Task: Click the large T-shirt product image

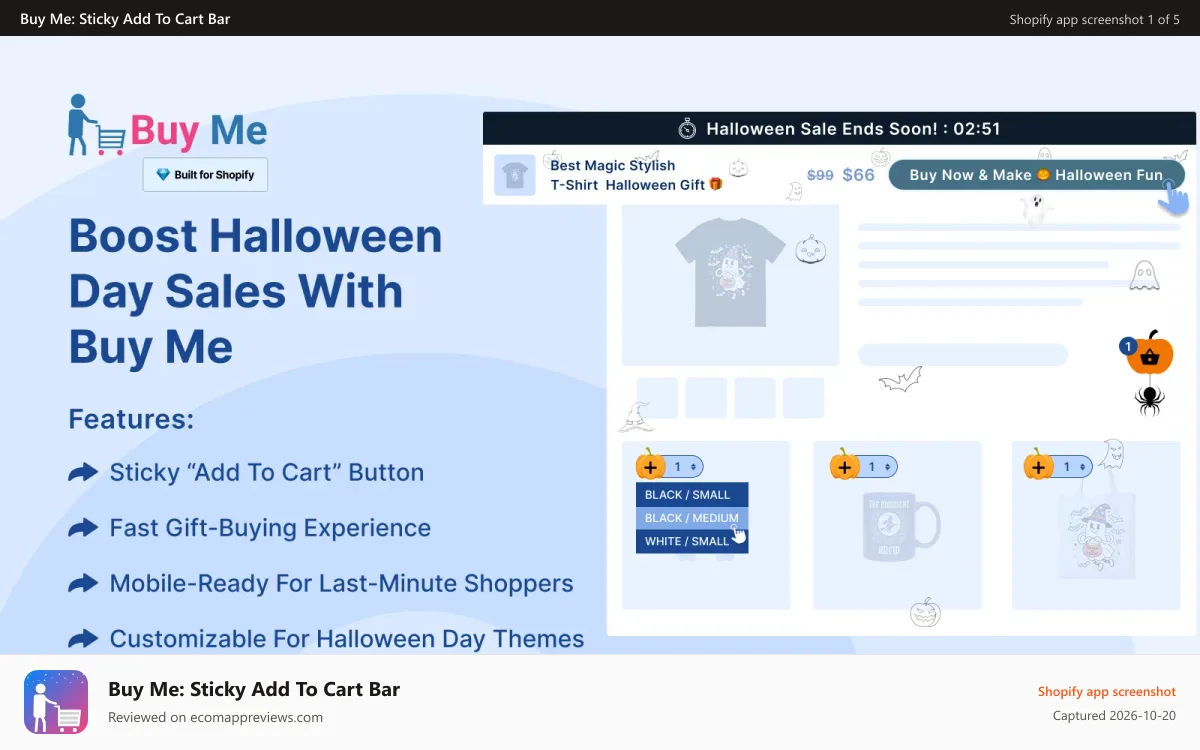Action: tap(730, 271)
